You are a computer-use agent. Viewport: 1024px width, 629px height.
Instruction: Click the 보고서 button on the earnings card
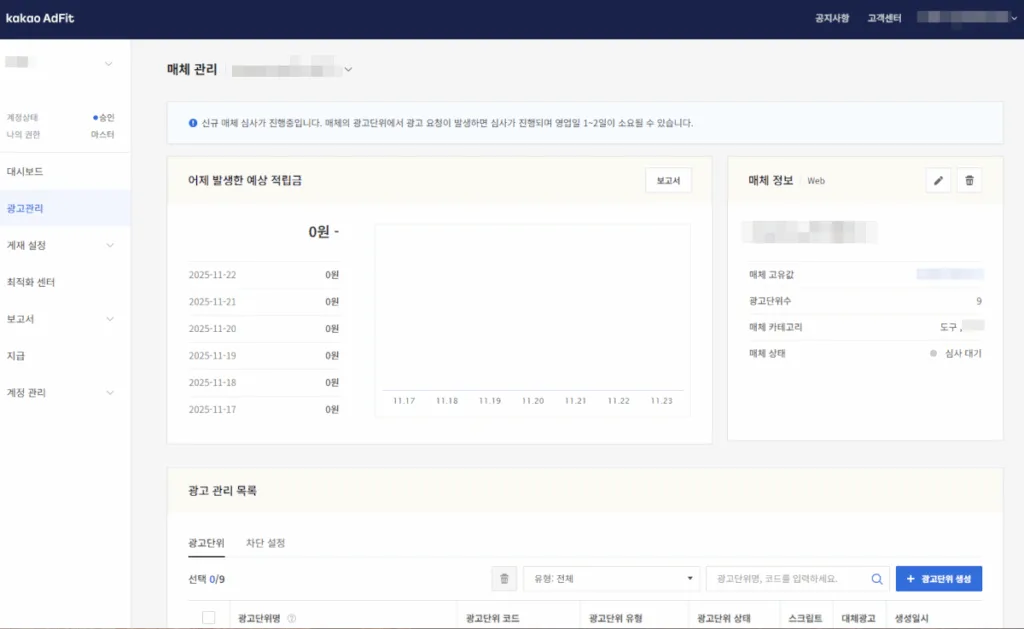click(x=669, y=180)
